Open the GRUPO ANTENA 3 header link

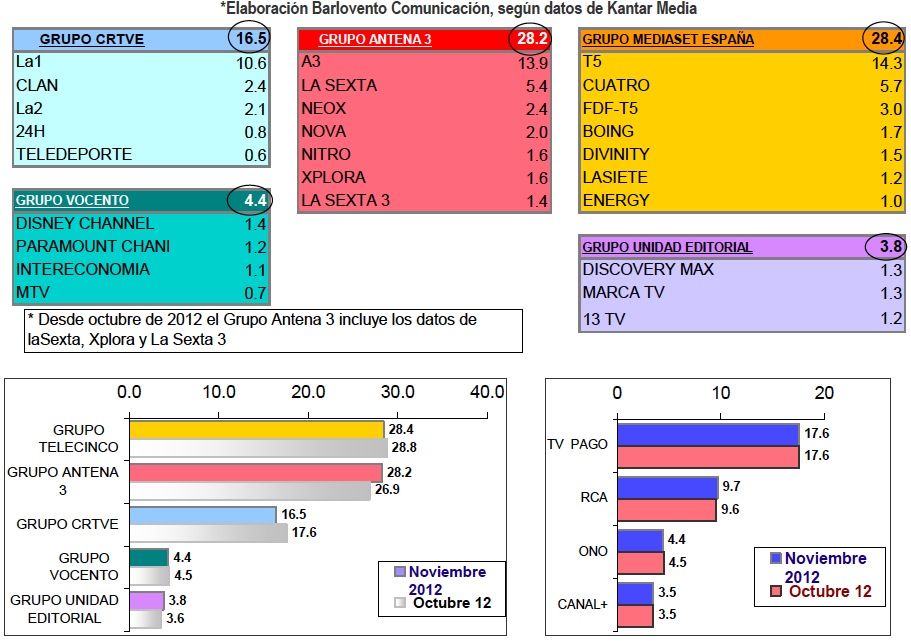(x=375, y=39)
